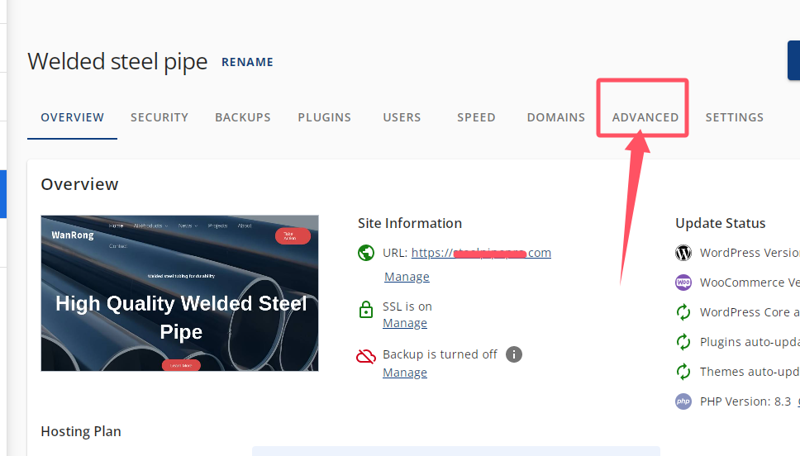Open the site URL link
Viewport: 800px width, 456px height.
[x=480, y=253]
